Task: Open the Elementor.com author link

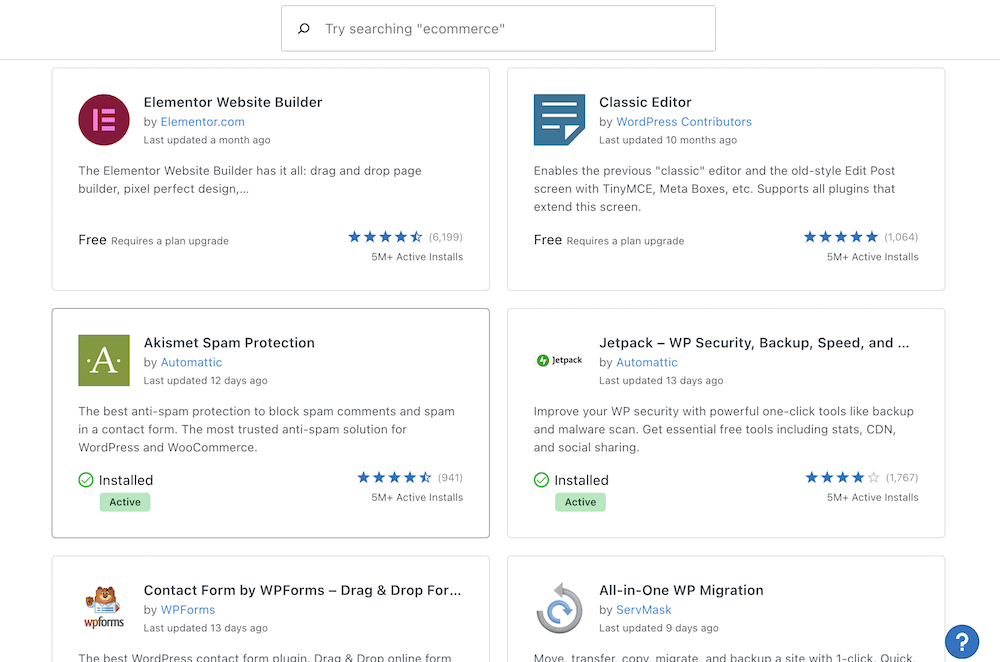Action: tap(203, 121)
